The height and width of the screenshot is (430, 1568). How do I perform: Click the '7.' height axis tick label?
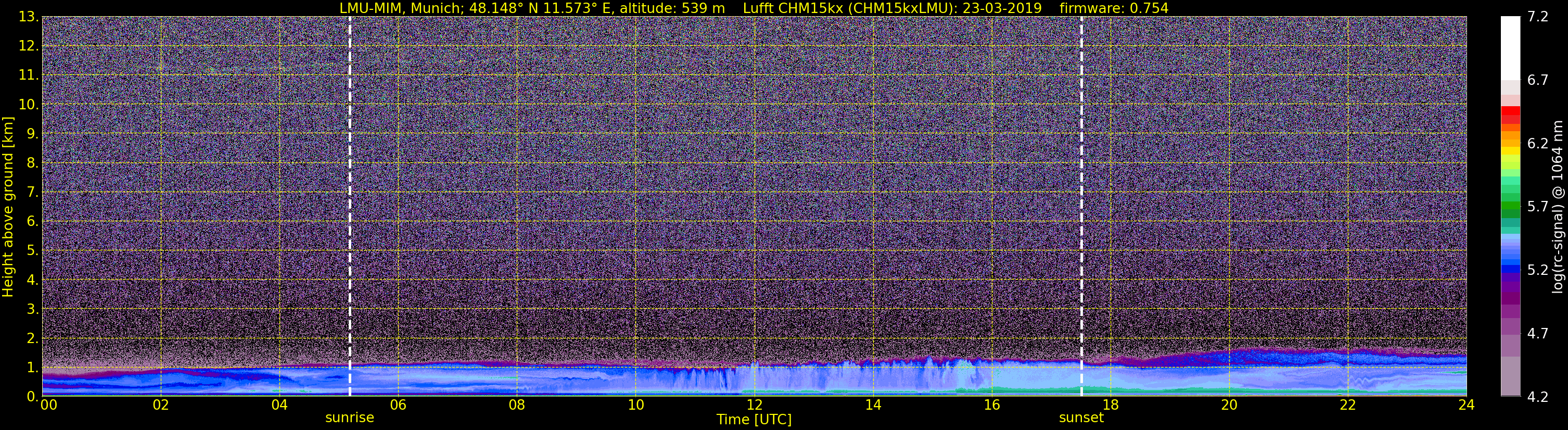coord(32,193)
